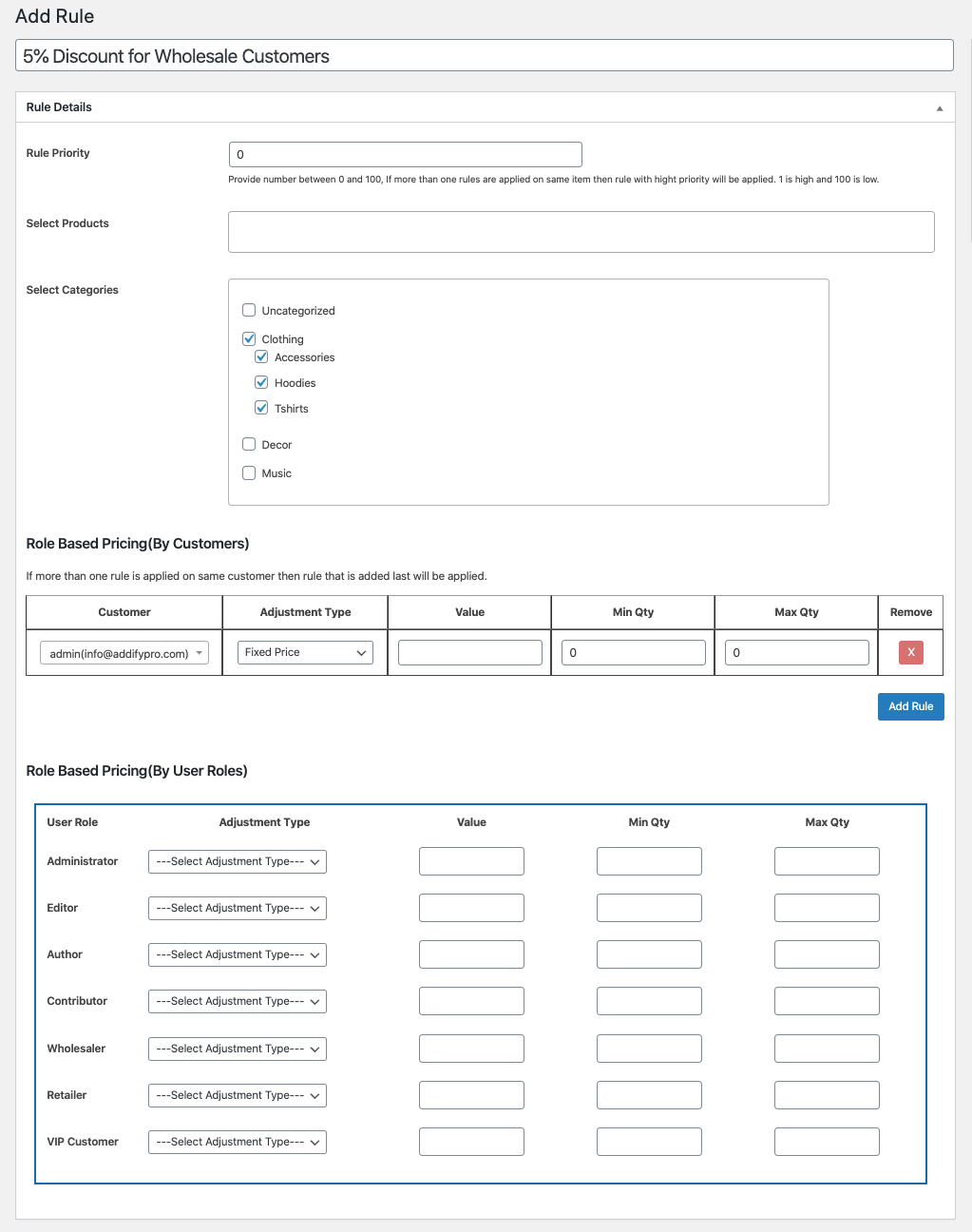Click the blue Add Rule button
972x1232 pixels.
click(909, 706)
